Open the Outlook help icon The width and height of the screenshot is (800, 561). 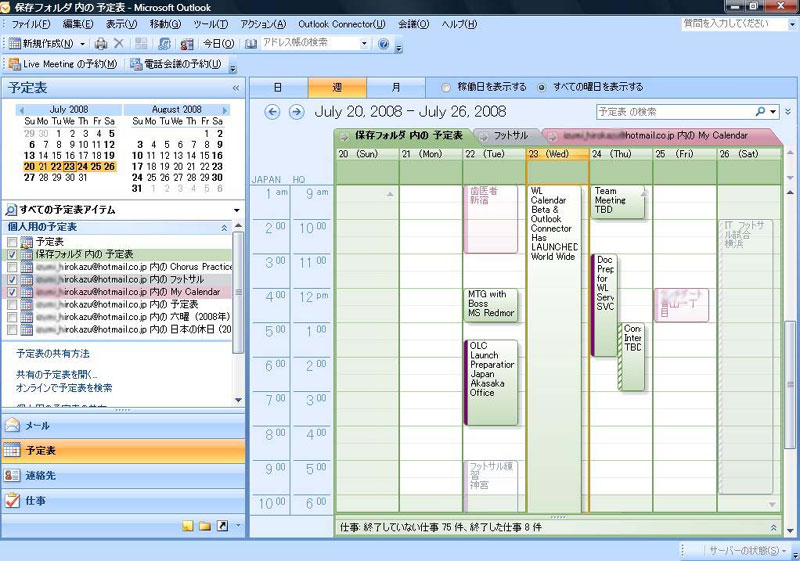(384, 44)
